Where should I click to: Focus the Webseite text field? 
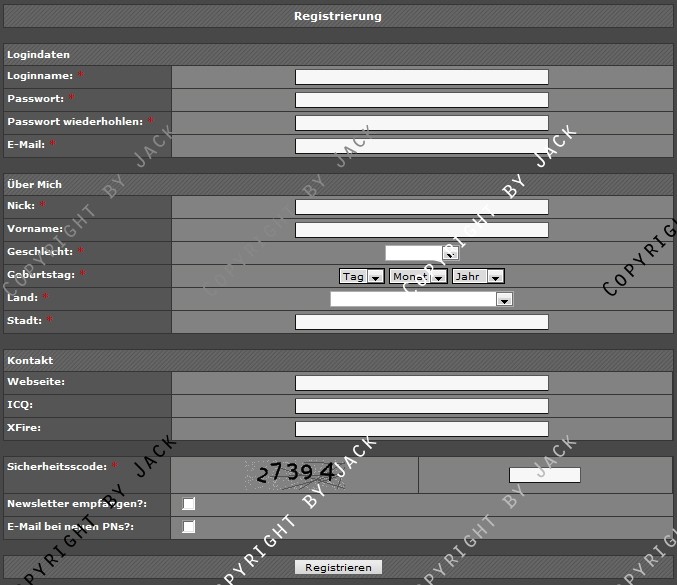421,383
